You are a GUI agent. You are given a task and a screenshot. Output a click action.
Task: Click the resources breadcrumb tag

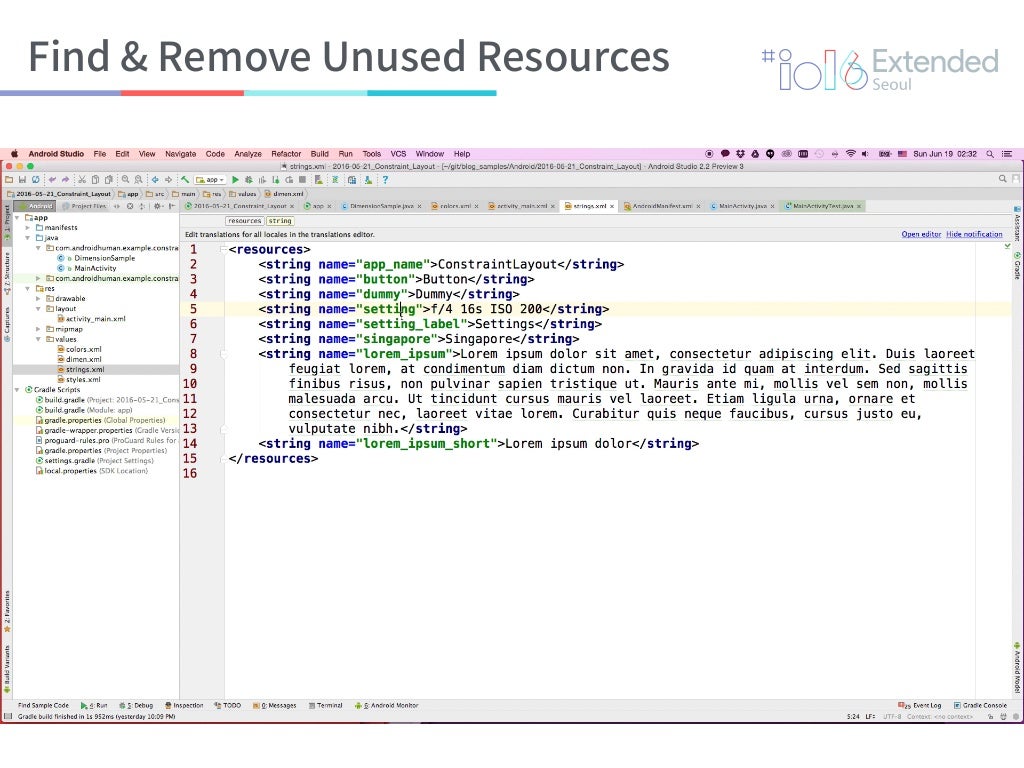click(245, 221)
